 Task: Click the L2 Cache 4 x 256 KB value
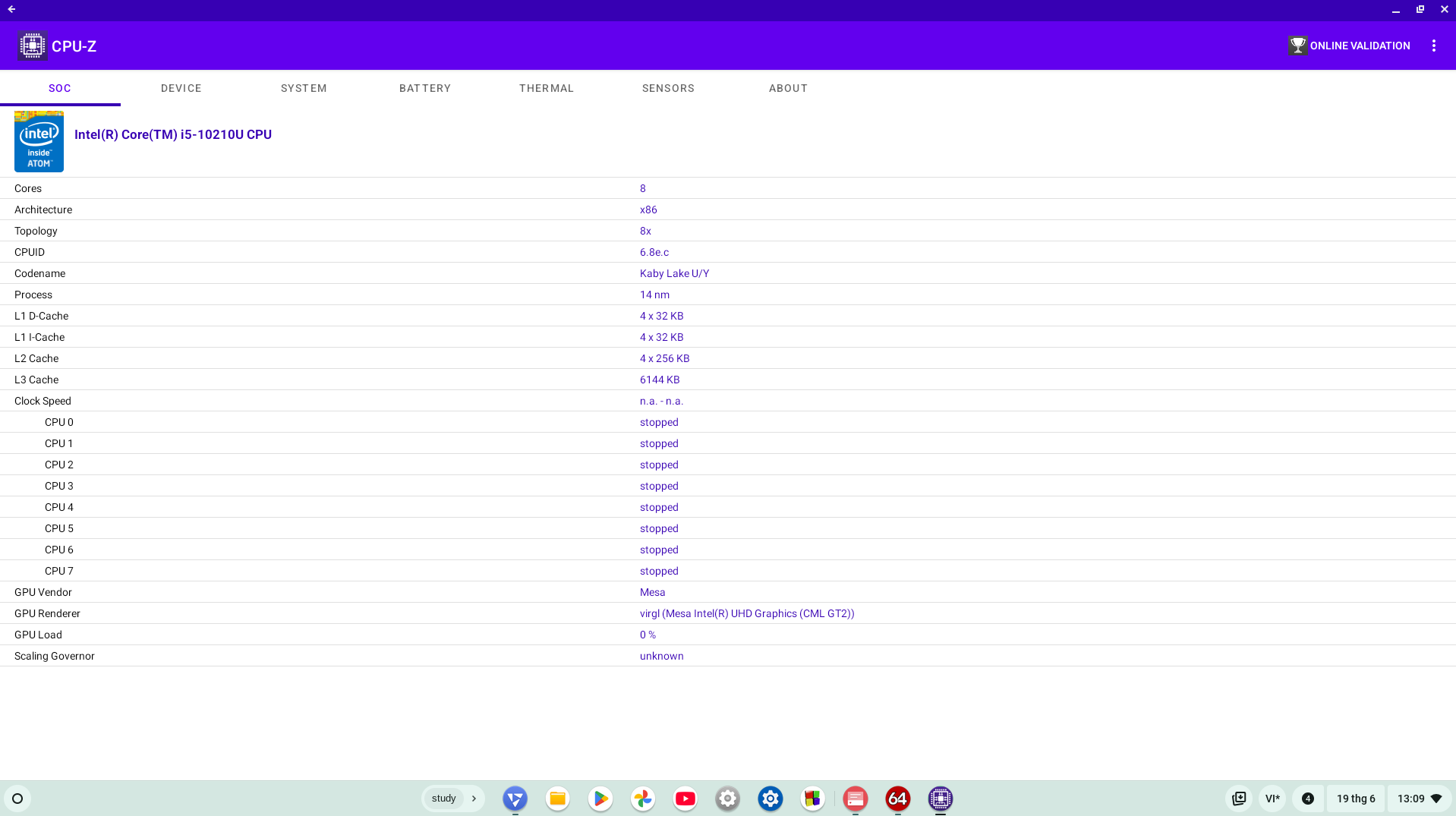coord(664,358)
